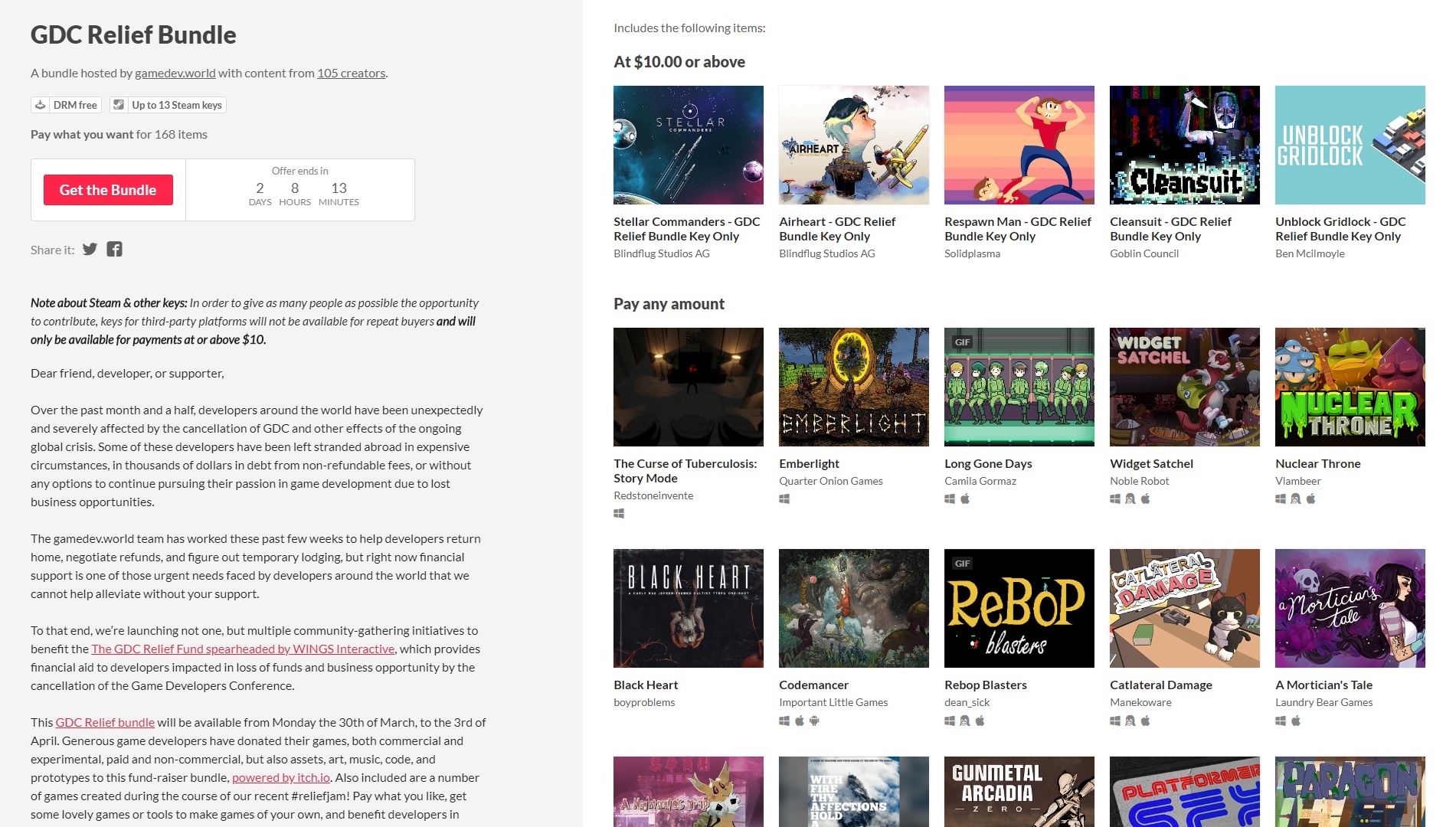
Task: Click the Steam keys icon tag
Action: coord(119,105)
